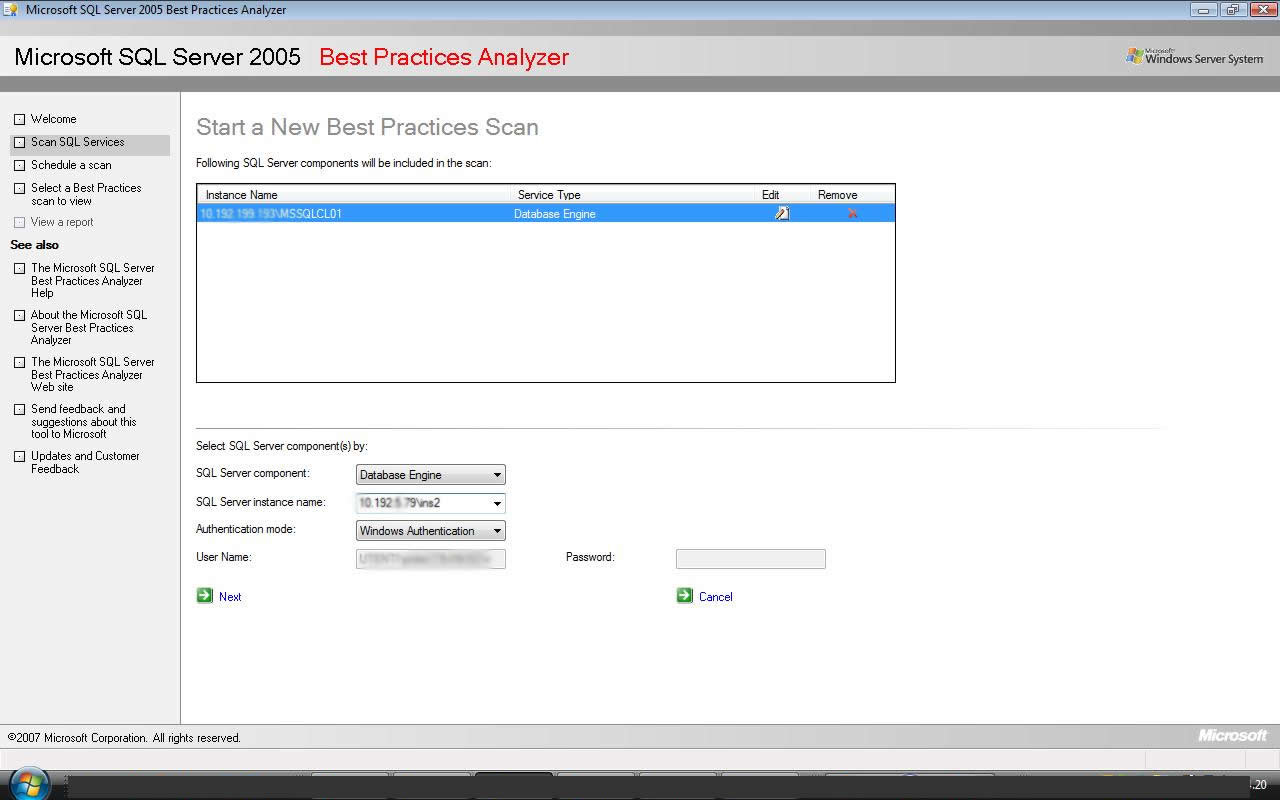The height and width of the screenshot is (800, 1280).
Task: Click the box icon beside Scan SQL Services
Action: [x=19, y=142]
